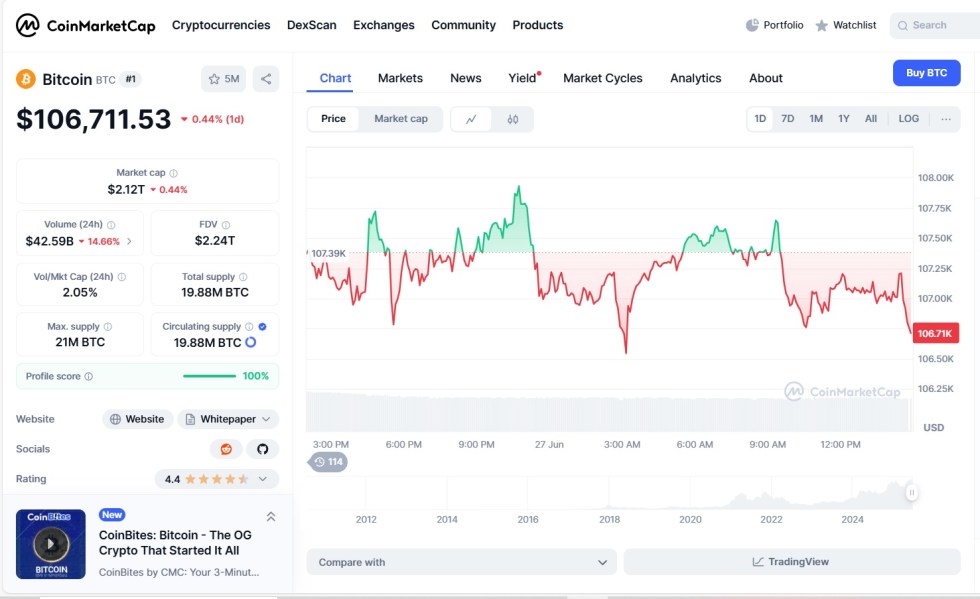Click the Buy BTC button
Viewport: 980px width, 599px height.
click(x=926, y=73)
